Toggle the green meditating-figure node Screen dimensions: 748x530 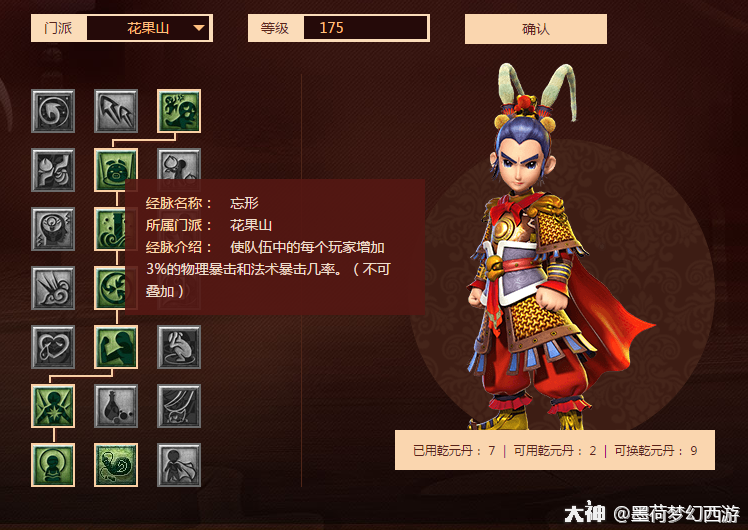[x=53, y=465]
